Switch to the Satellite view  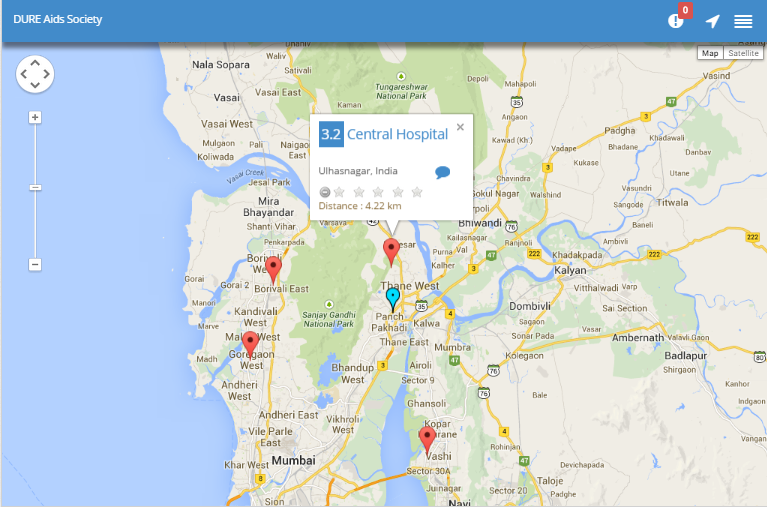coord(743,53)
